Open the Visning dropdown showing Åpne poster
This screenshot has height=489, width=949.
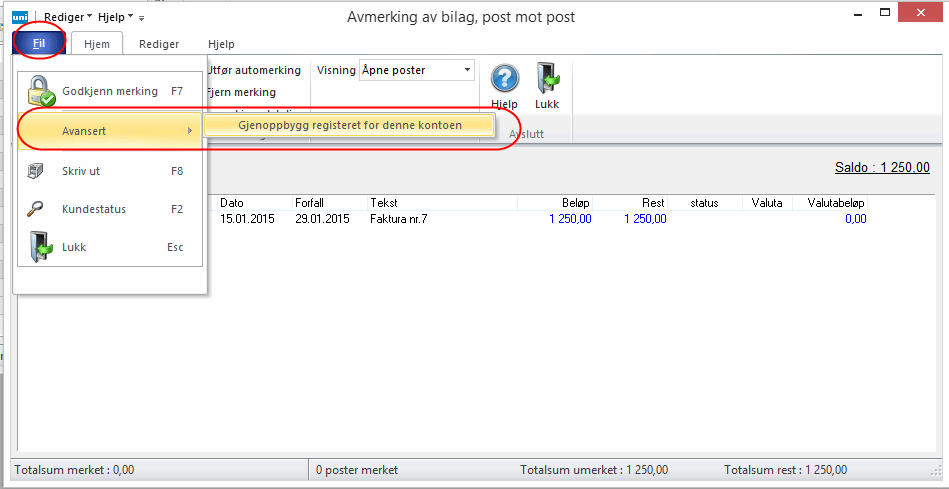415,70
